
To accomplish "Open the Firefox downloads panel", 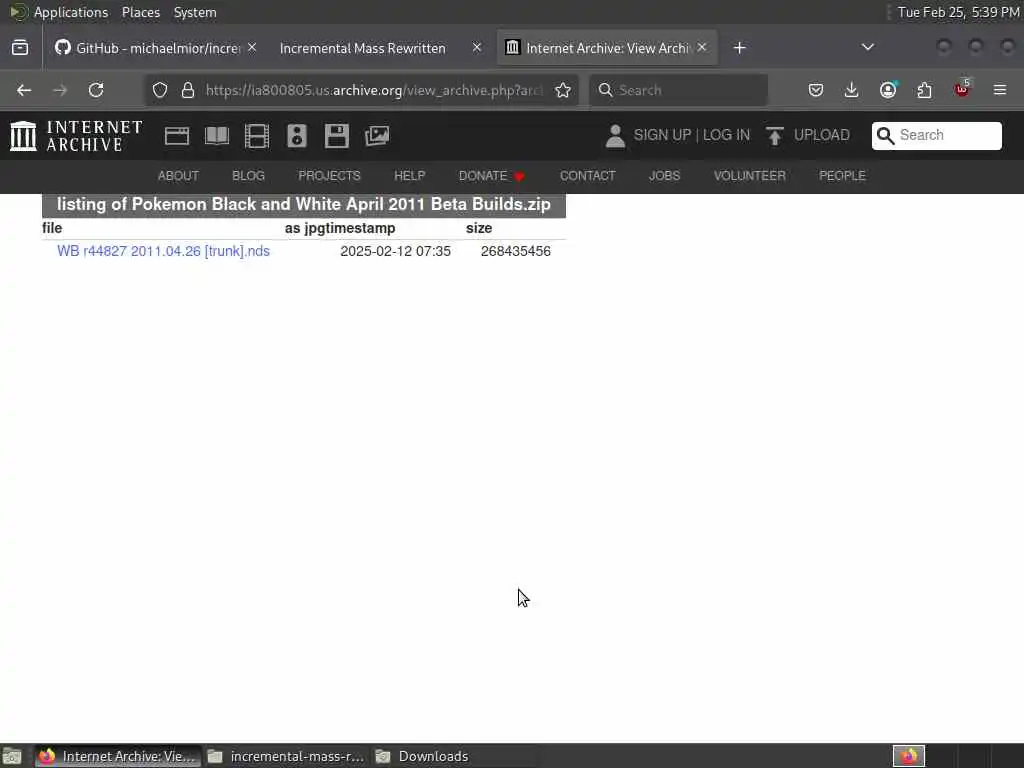I will [x=852, y=90].
